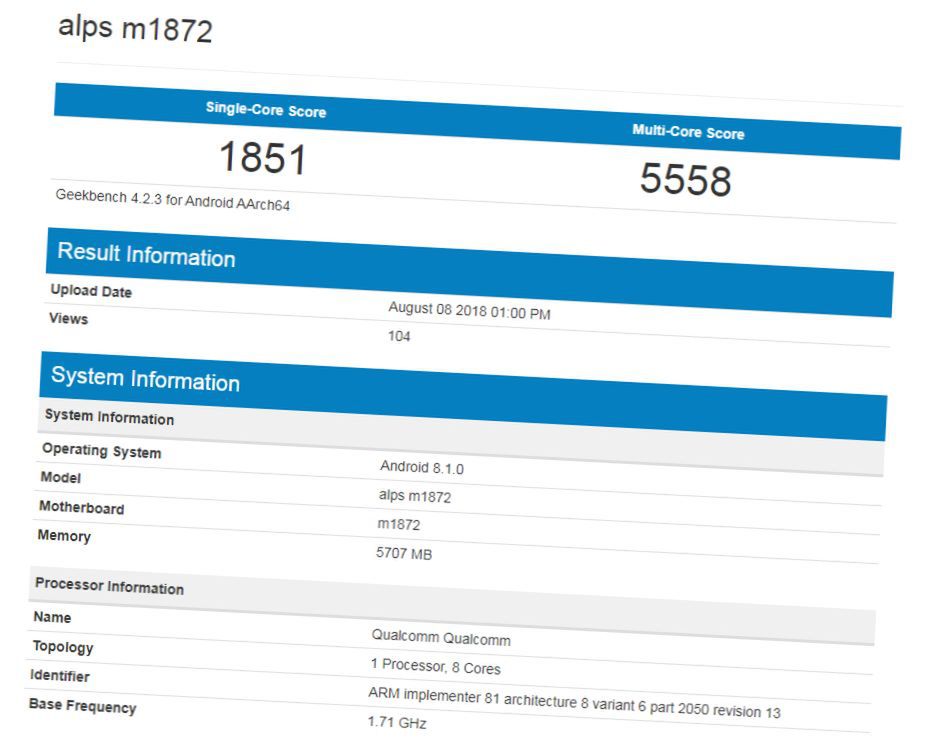Select the single-core score 1851
925x745 pixels.
tap(263, 158)
